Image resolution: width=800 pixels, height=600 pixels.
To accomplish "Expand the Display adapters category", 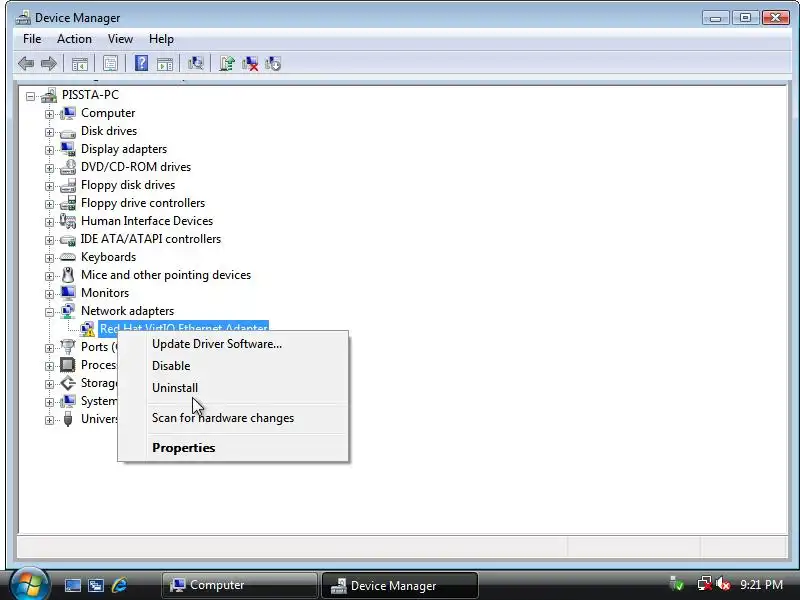I will click(x=49, y=150).
